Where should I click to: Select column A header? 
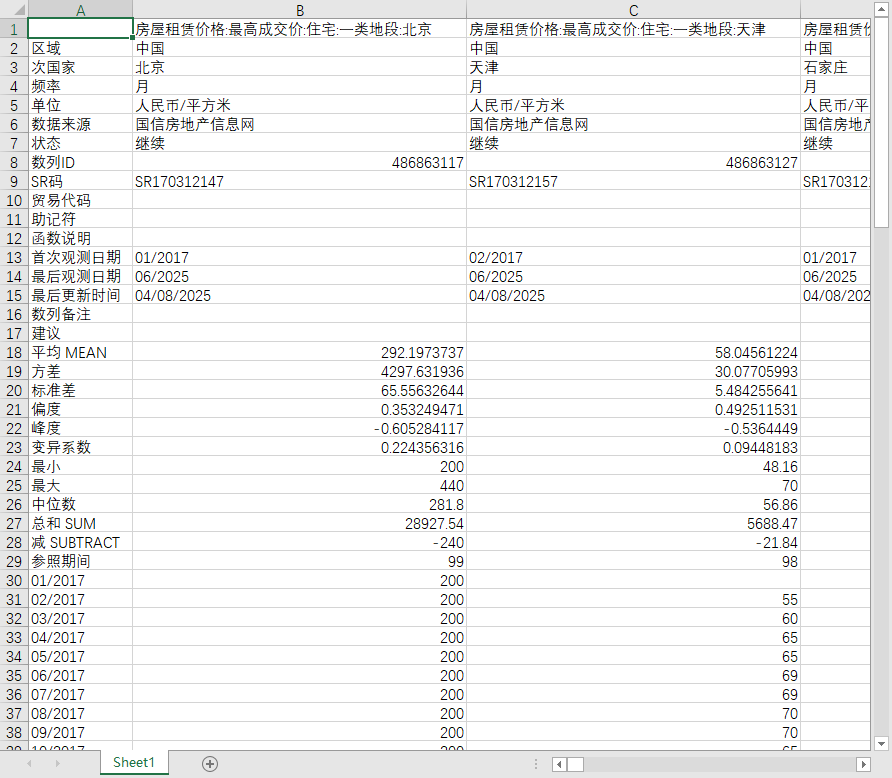click(x=80, y=10)
